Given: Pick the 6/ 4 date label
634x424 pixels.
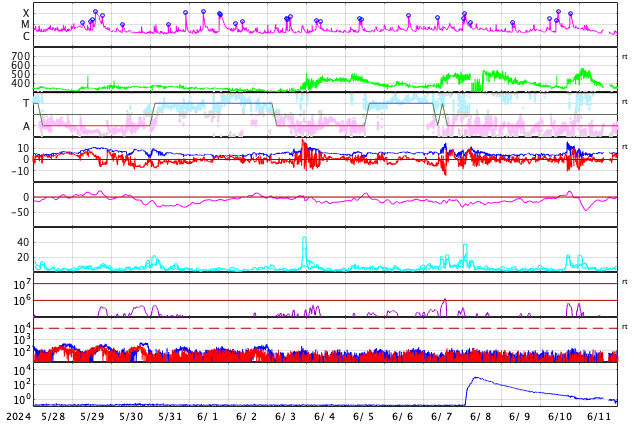Looking at the screenshot, I should pos(324,416).
